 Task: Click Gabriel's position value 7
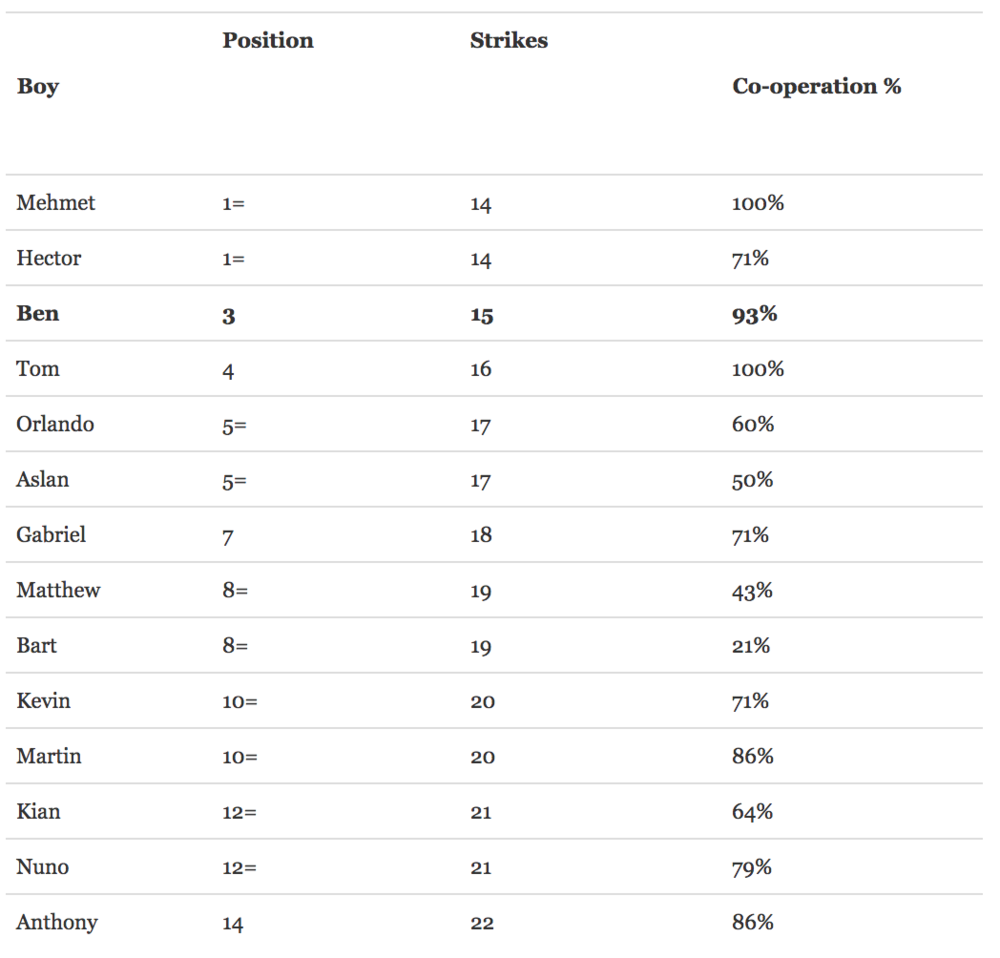pyautogui.click(x=228, y=538)
